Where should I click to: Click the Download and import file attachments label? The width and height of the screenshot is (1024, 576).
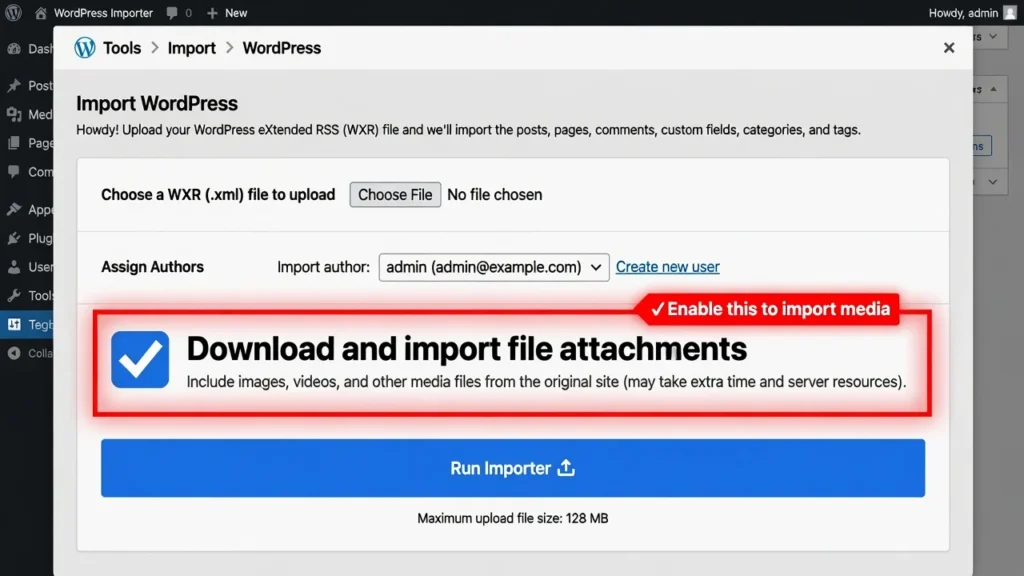pos(466,349)
